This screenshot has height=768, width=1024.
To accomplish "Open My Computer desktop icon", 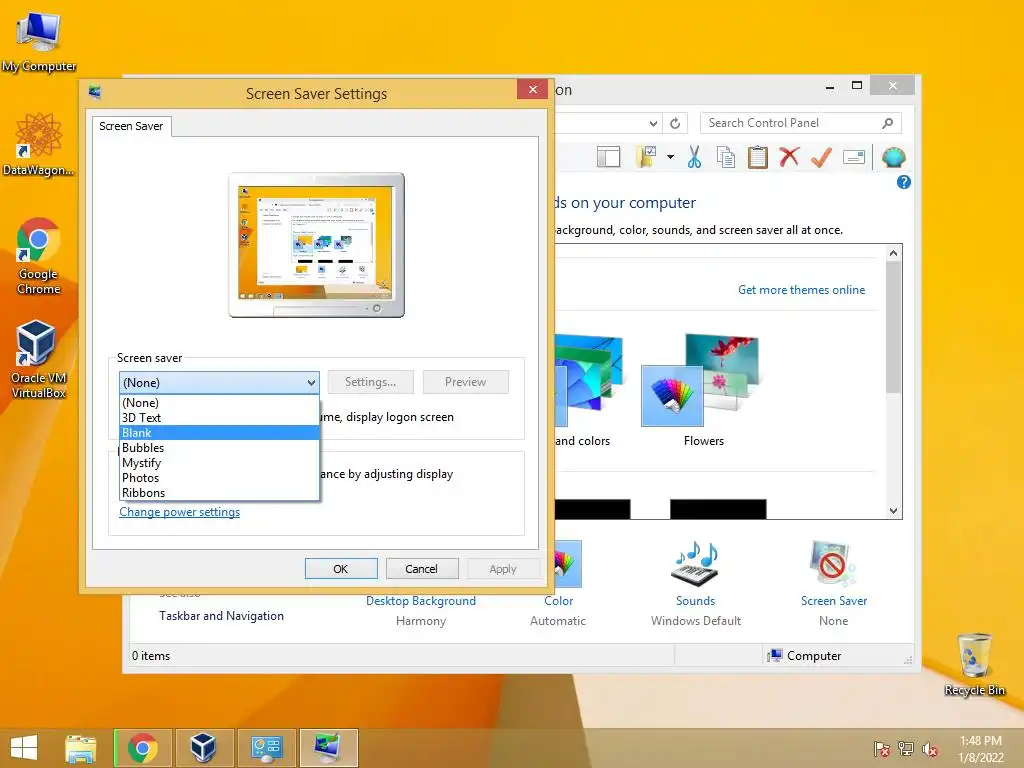I will click(x=39, y=41).
